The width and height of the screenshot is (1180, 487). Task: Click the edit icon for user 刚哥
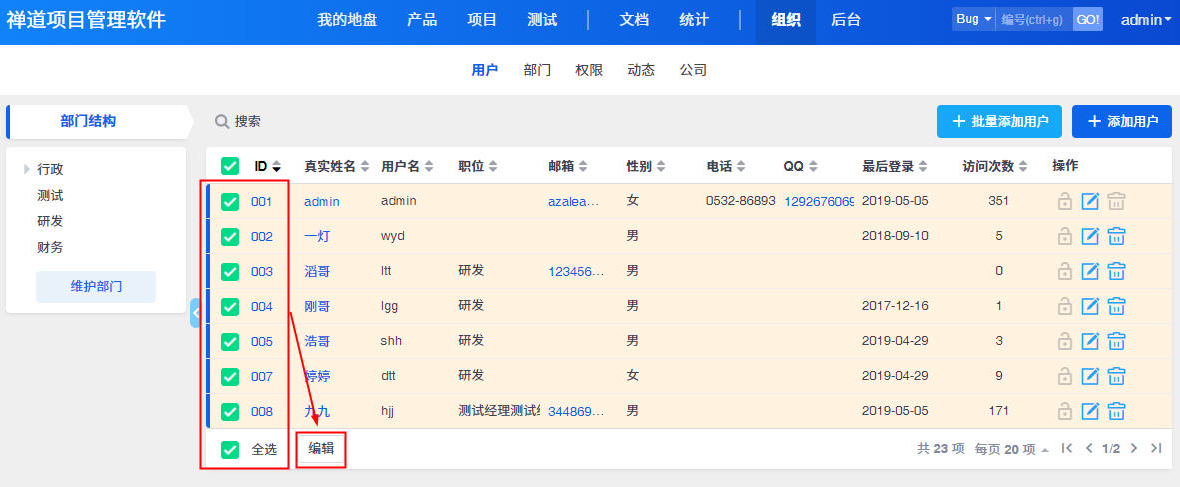pos(1091,306)
